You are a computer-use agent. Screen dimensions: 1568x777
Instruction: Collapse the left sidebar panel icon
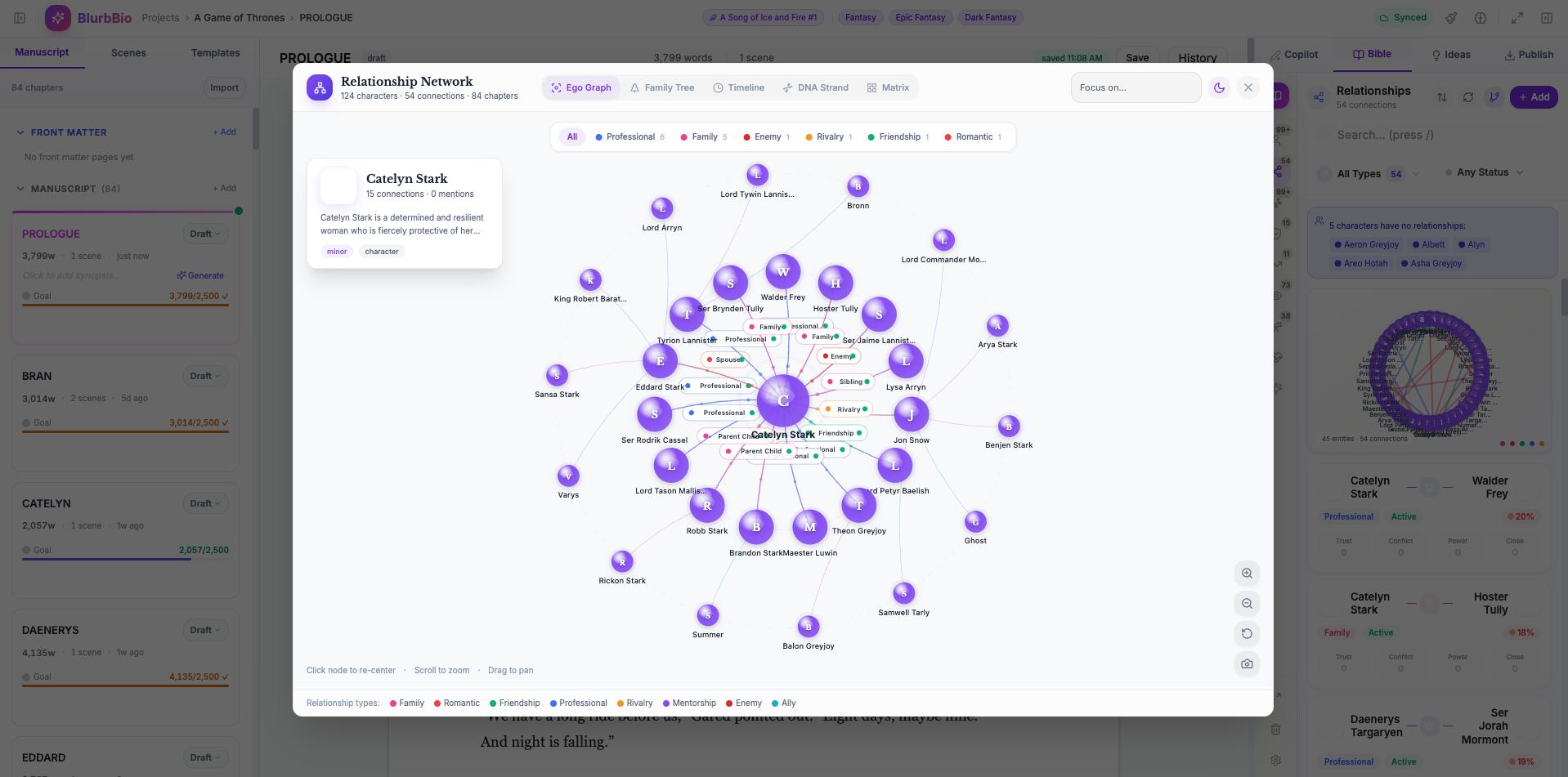point(20,17)
